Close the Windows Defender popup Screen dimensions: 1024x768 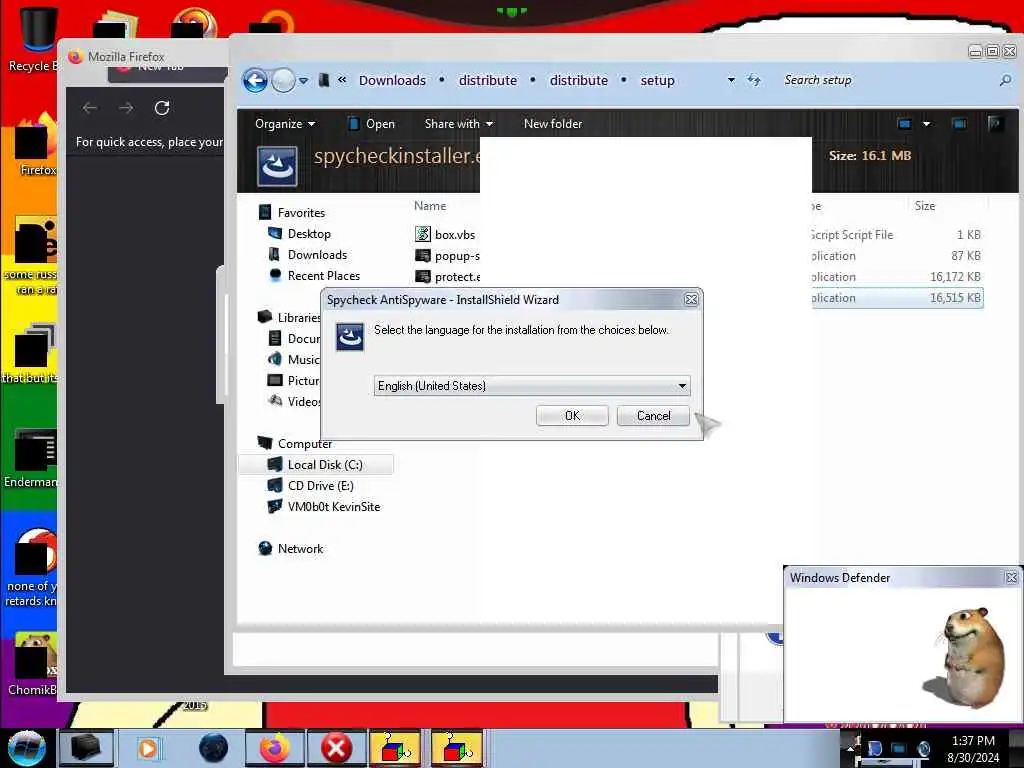pos(1011,577)
